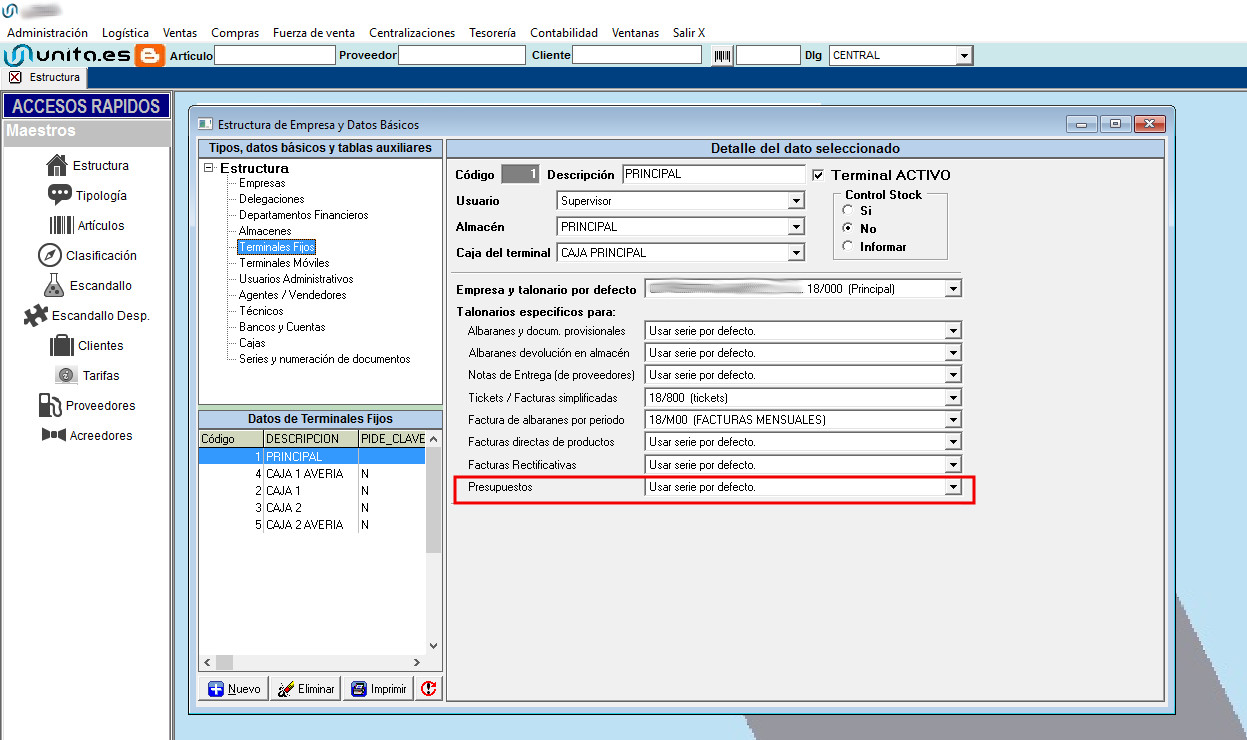Viewport: 1247px width, 740px height.
Task: Open the Artículos barcode icon
Action: [x=62, y=225]
